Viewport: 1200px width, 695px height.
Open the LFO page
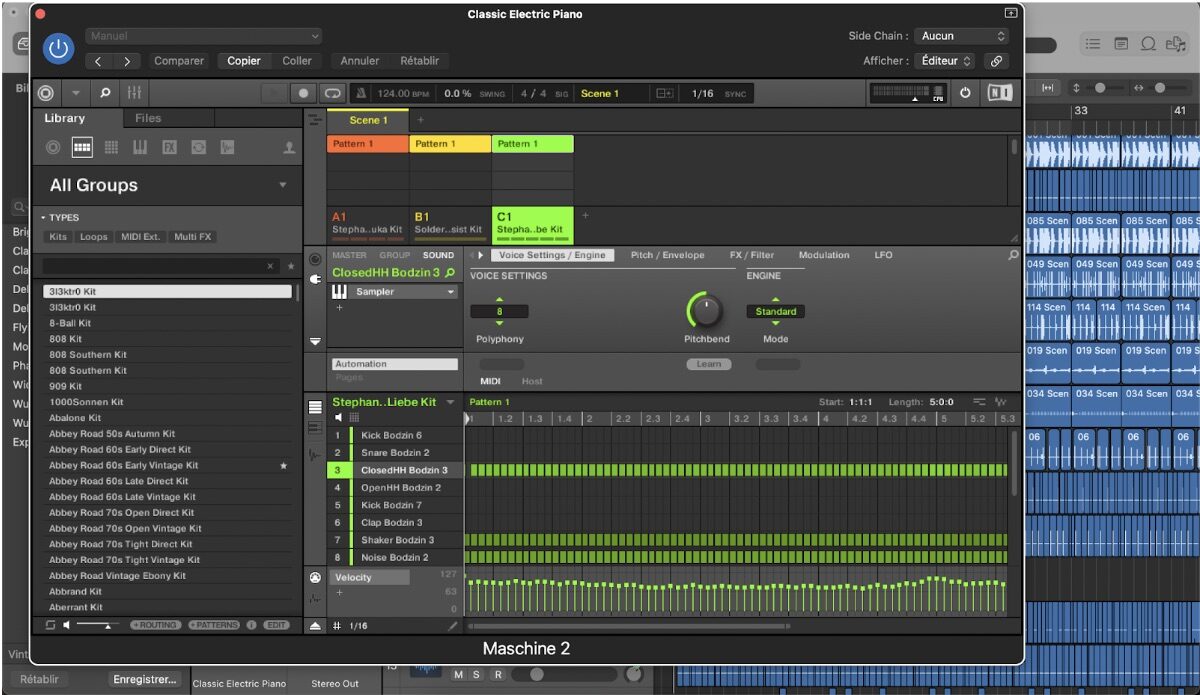883,255
